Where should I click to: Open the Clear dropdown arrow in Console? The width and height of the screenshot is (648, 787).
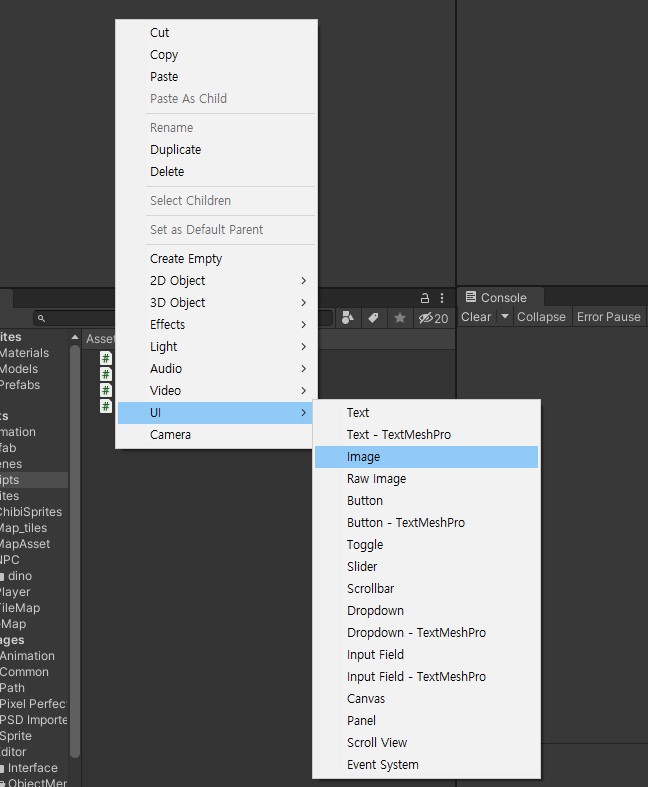505,317
